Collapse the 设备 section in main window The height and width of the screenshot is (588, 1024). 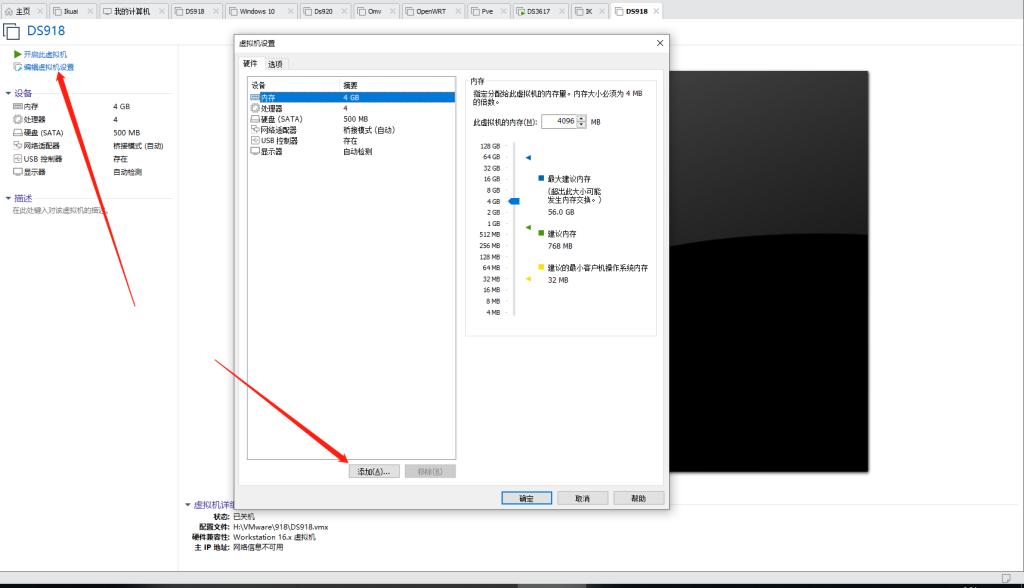pos(8,93)
